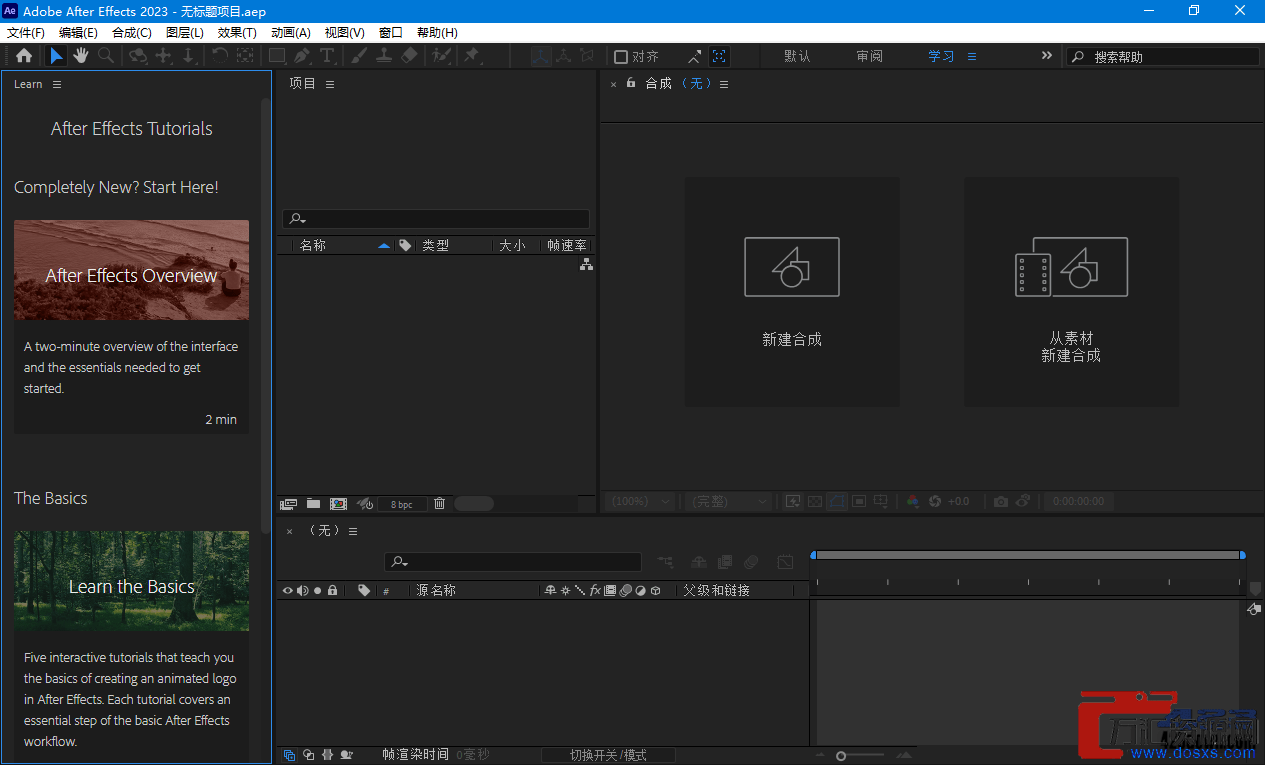1265x765 pixels.
Task: Click the reset exposure icon
Action: pyautogui.click(x=935, y=501)
